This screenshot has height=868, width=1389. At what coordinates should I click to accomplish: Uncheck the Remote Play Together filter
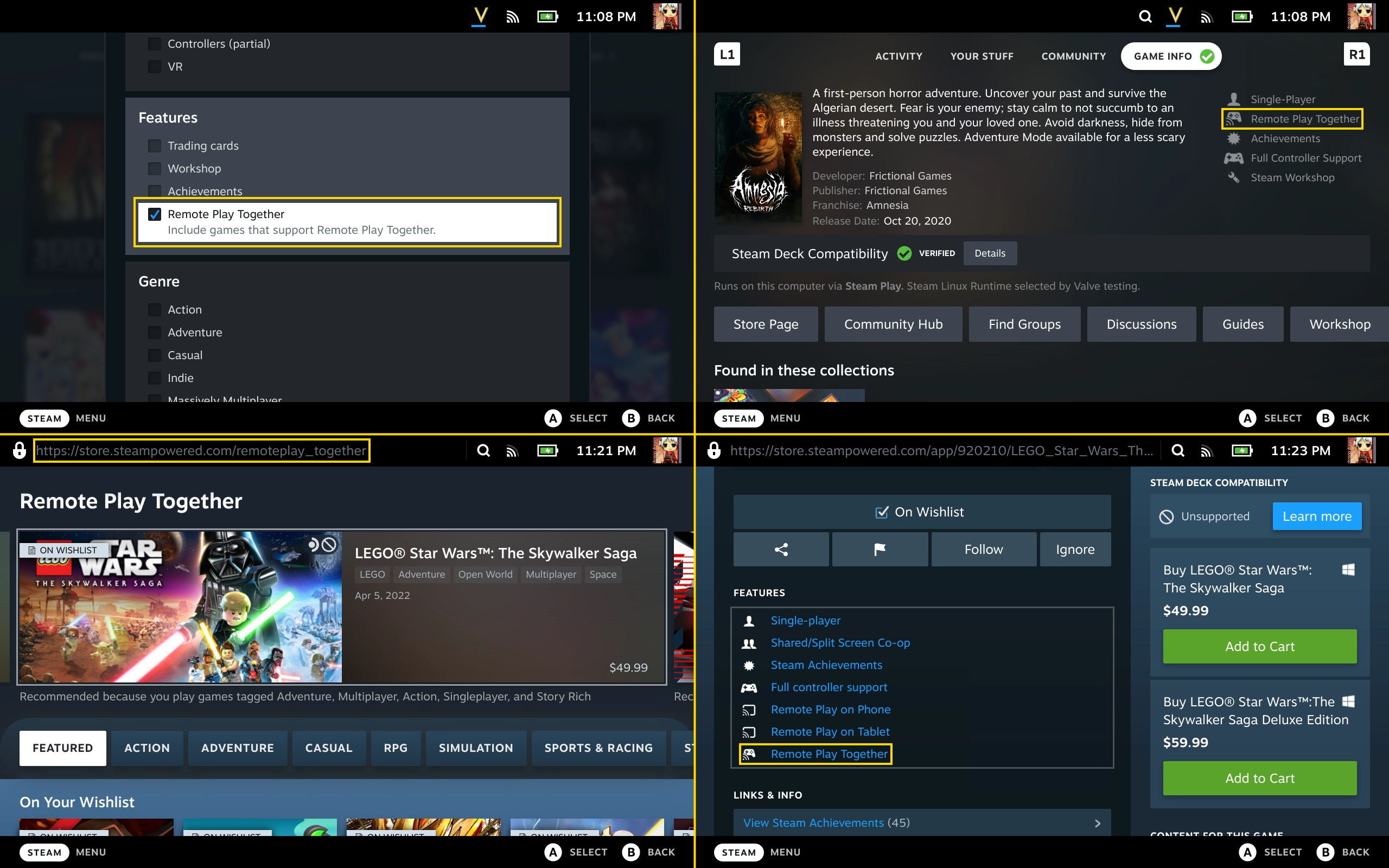(155, 214)
